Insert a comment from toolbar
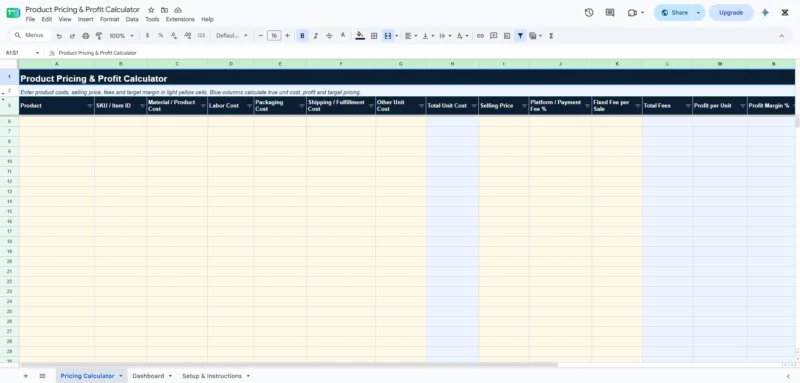 point(493,36)
